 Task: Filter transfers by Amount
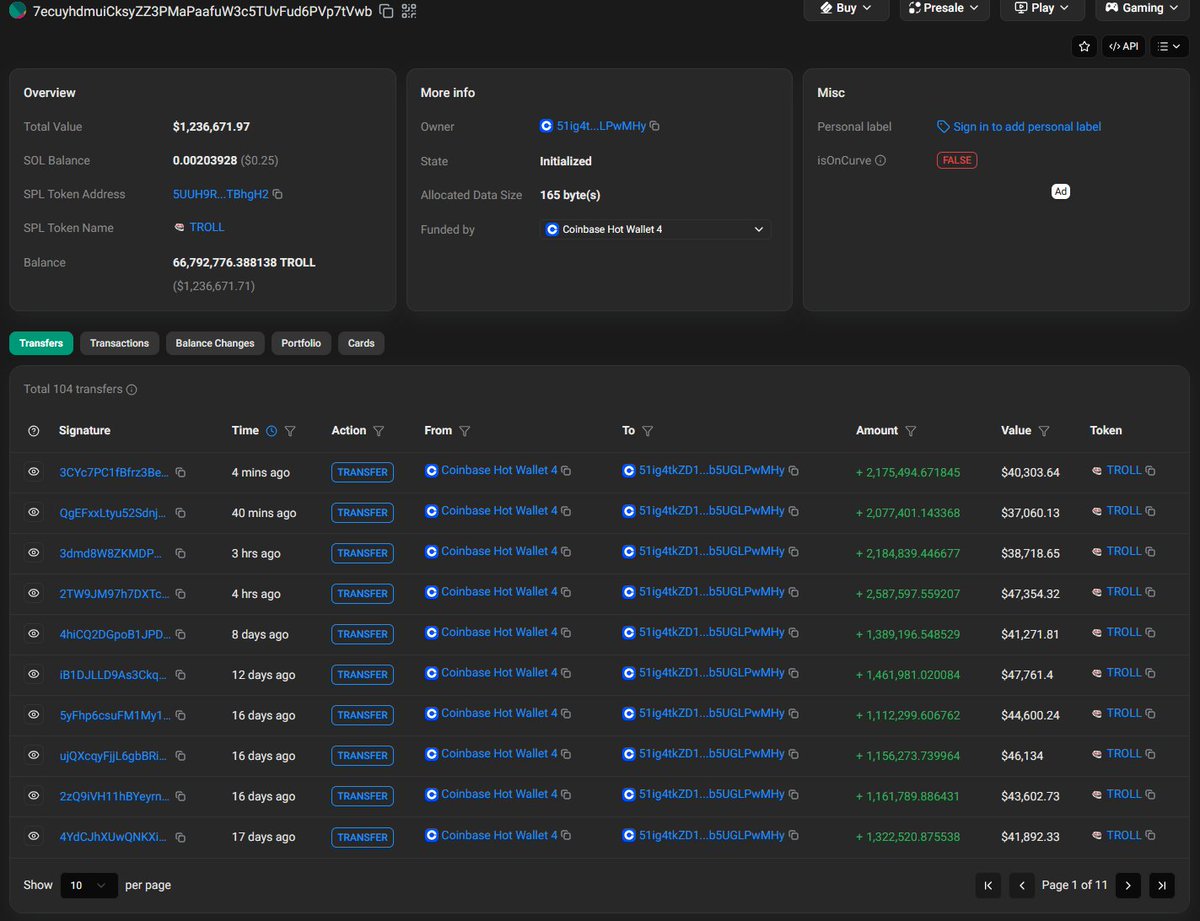[910, 431]
